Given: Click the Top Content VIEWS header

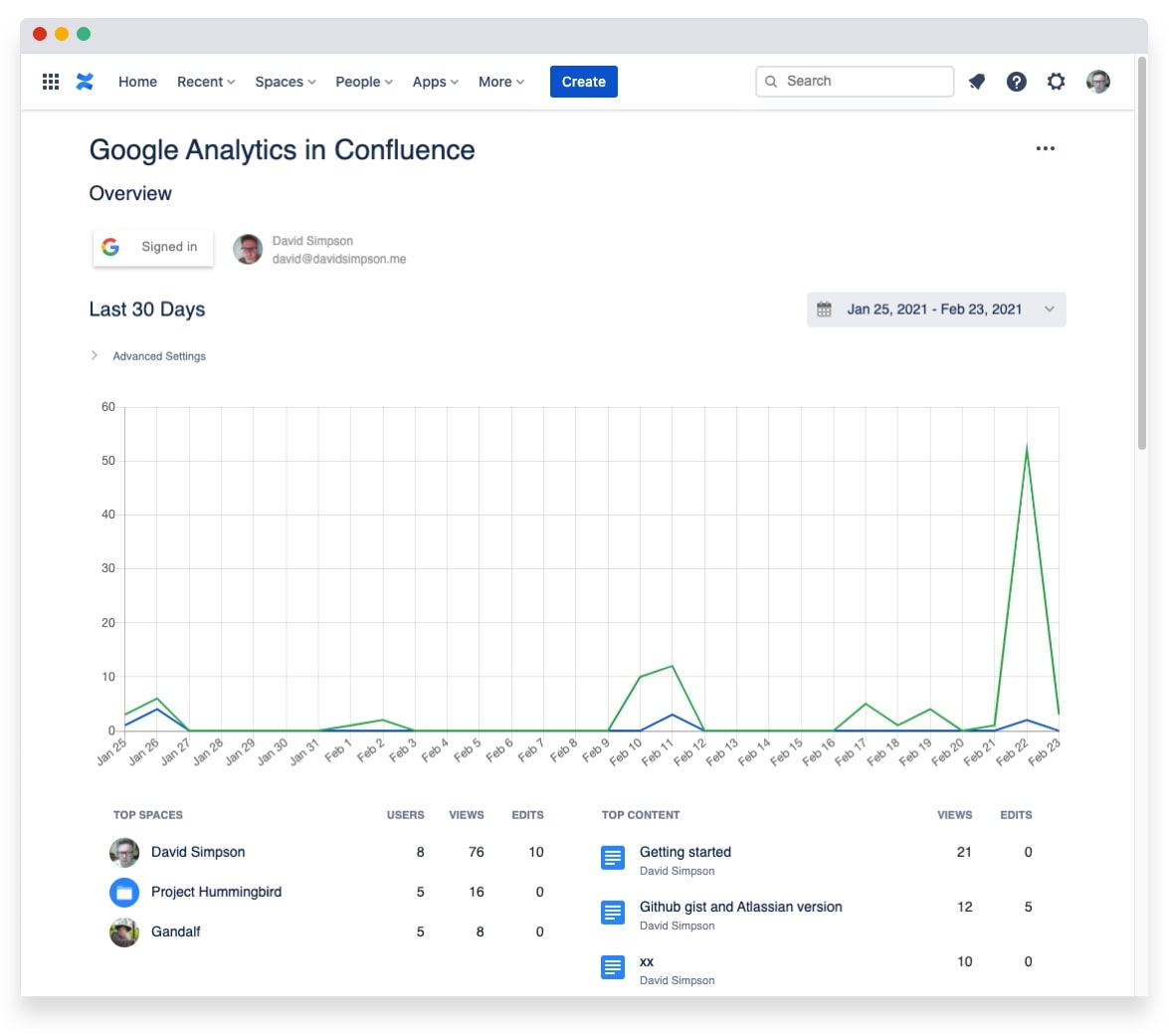Looking at the screenshot, I should 955,815.
